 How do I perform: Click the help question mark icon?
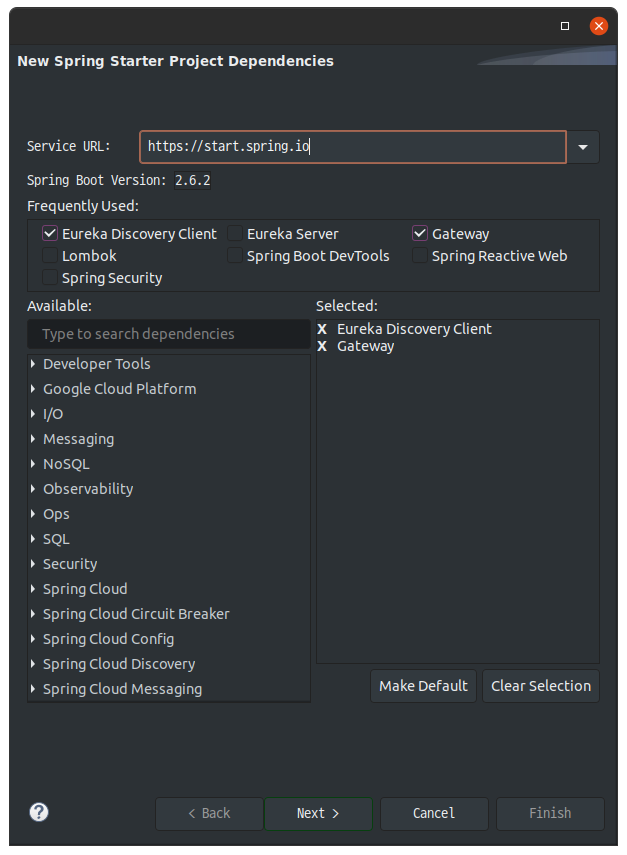click(x=39, y=812)
